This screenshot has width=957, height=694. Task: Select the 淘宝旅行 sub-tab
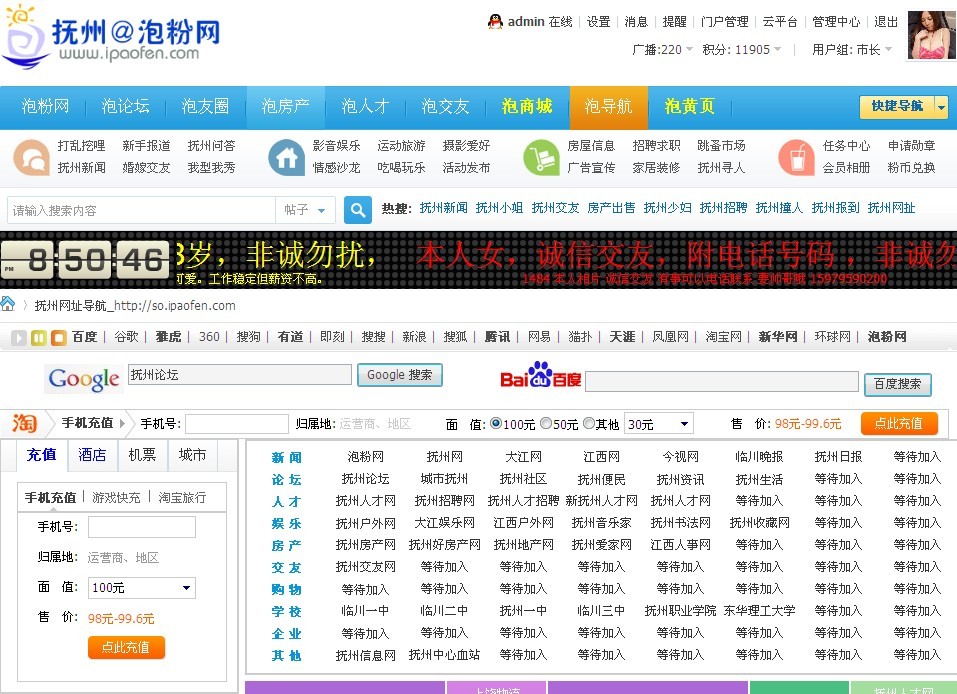click(x=182, y=497)
